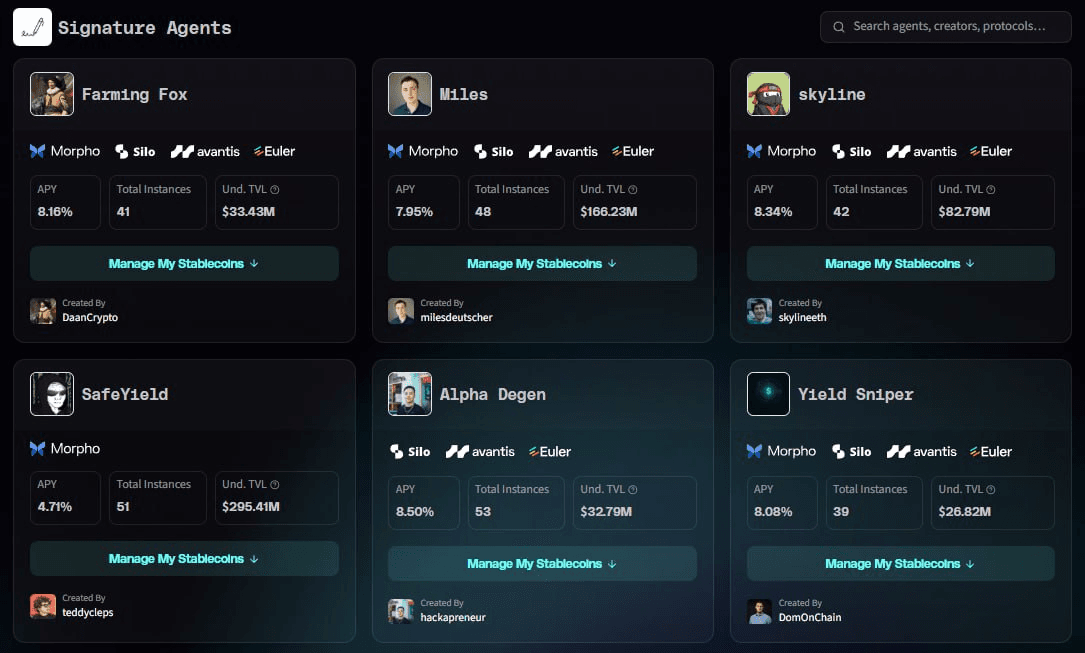Open the hackapreneur creator profile
Image resolution: width=1085 pixels, height=653 pixels.
coord(453,617)
